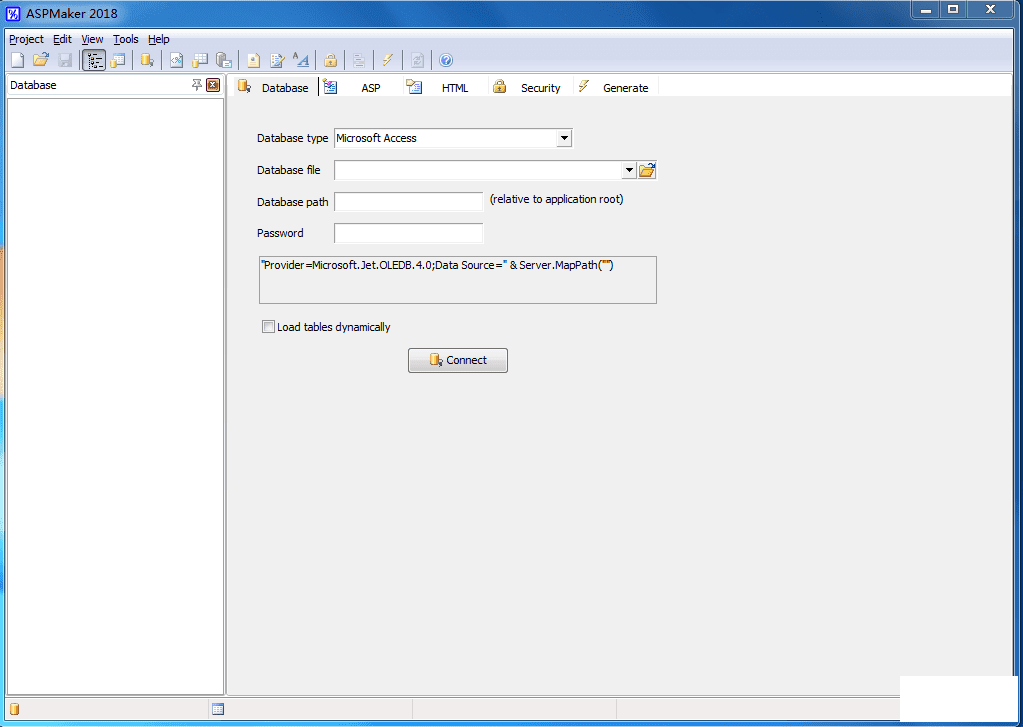The height and width of the screenshot is (727, 1023).
Task: Click the grayed synchronize toolbar icon
Action: [418, 61]
